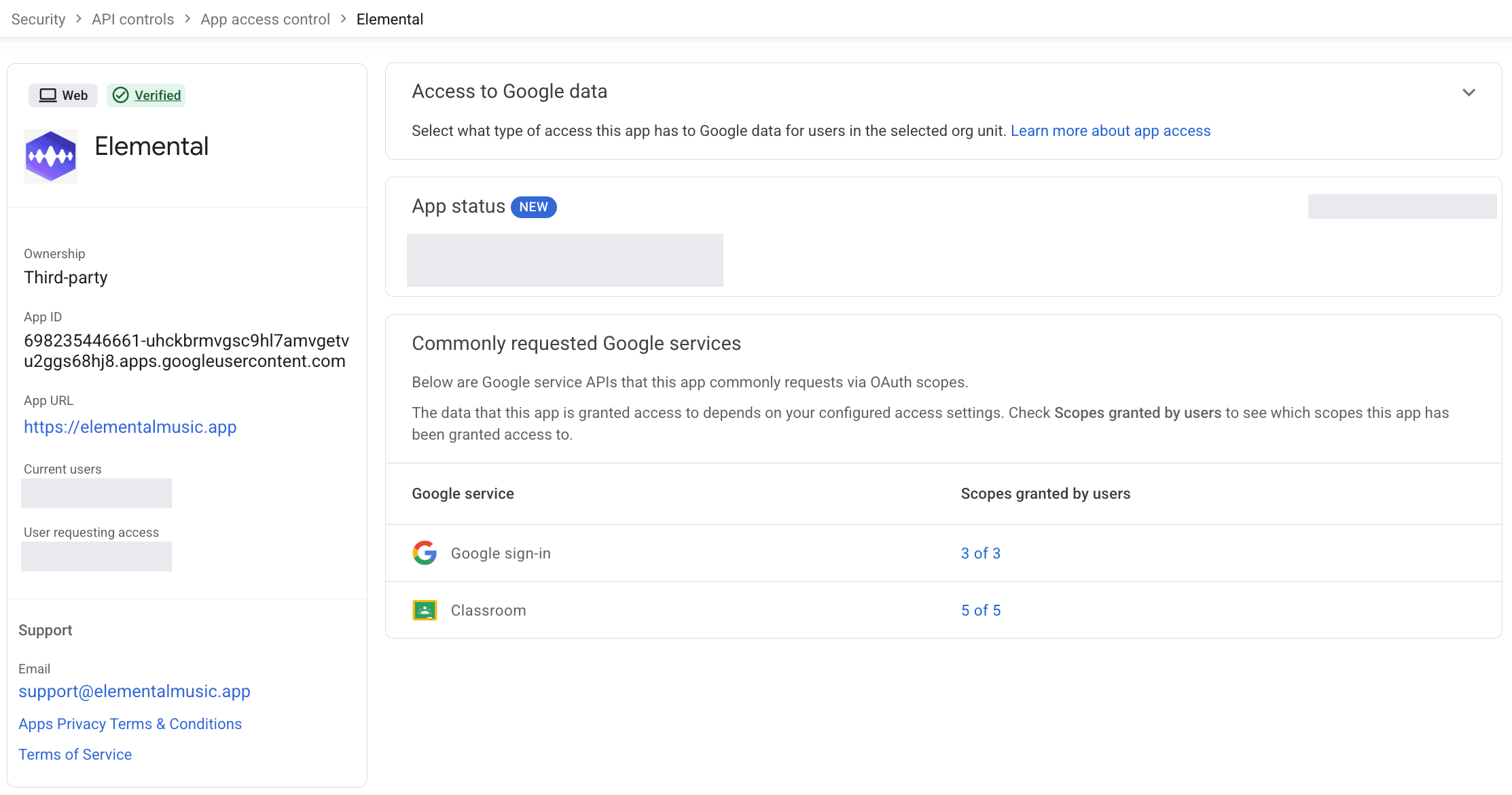The height and width of the screenshot is (795, 1512).
Task: Click the Elemental app logo
Action: click(51, 156)
